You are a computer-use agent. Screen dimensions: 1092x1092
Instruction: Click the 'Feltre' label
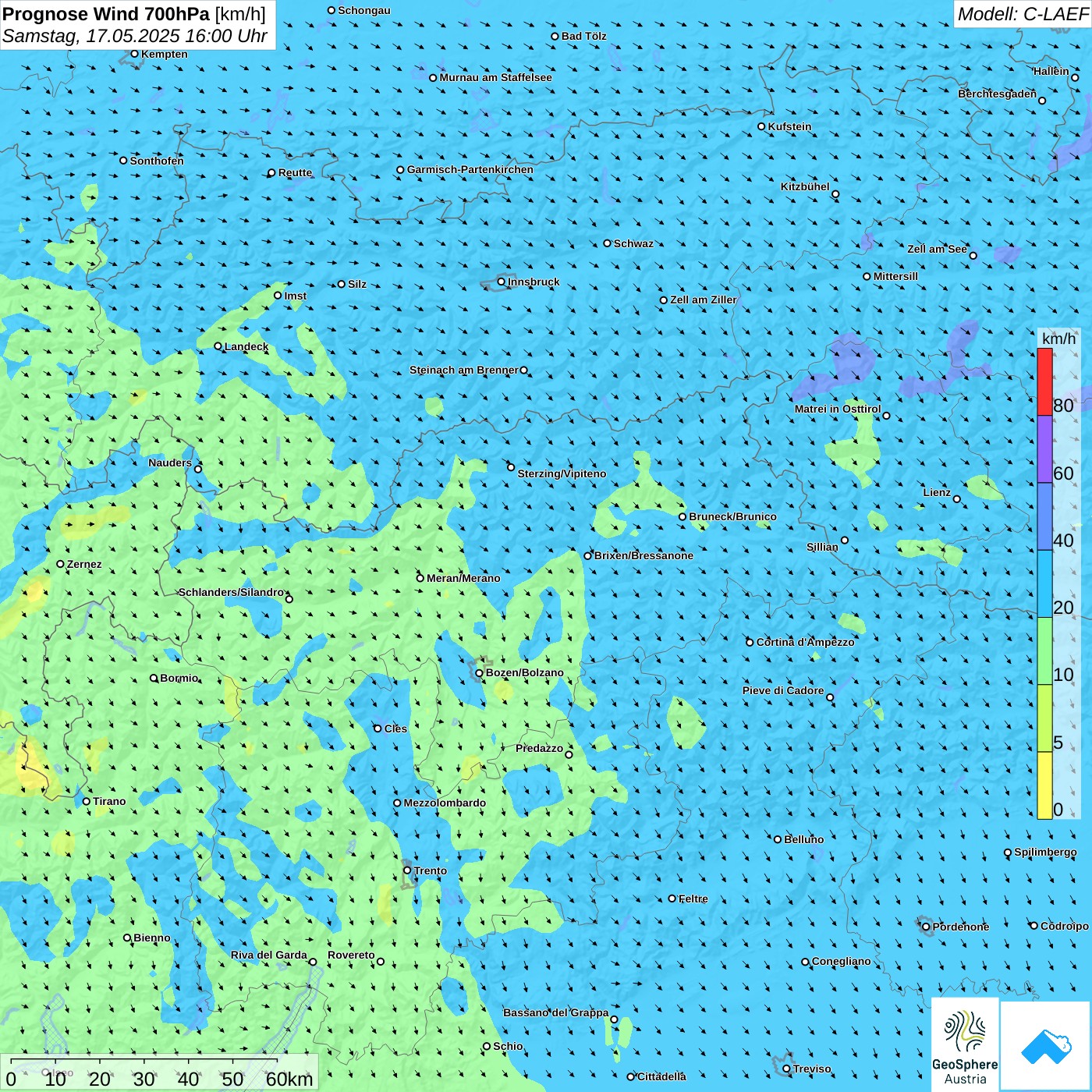point(693,899)
